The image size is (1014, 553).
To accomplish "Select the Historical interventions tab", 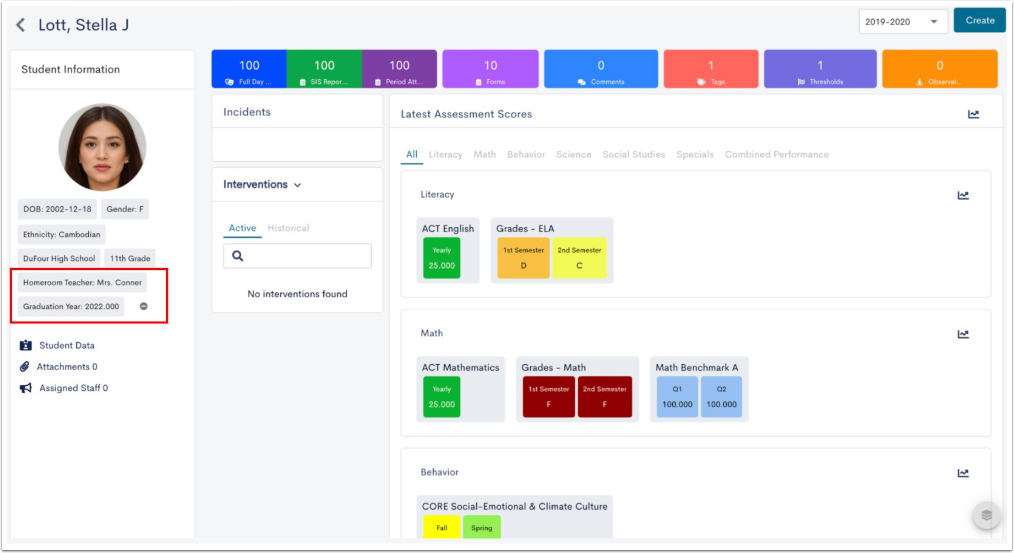I will coord(288,228).
